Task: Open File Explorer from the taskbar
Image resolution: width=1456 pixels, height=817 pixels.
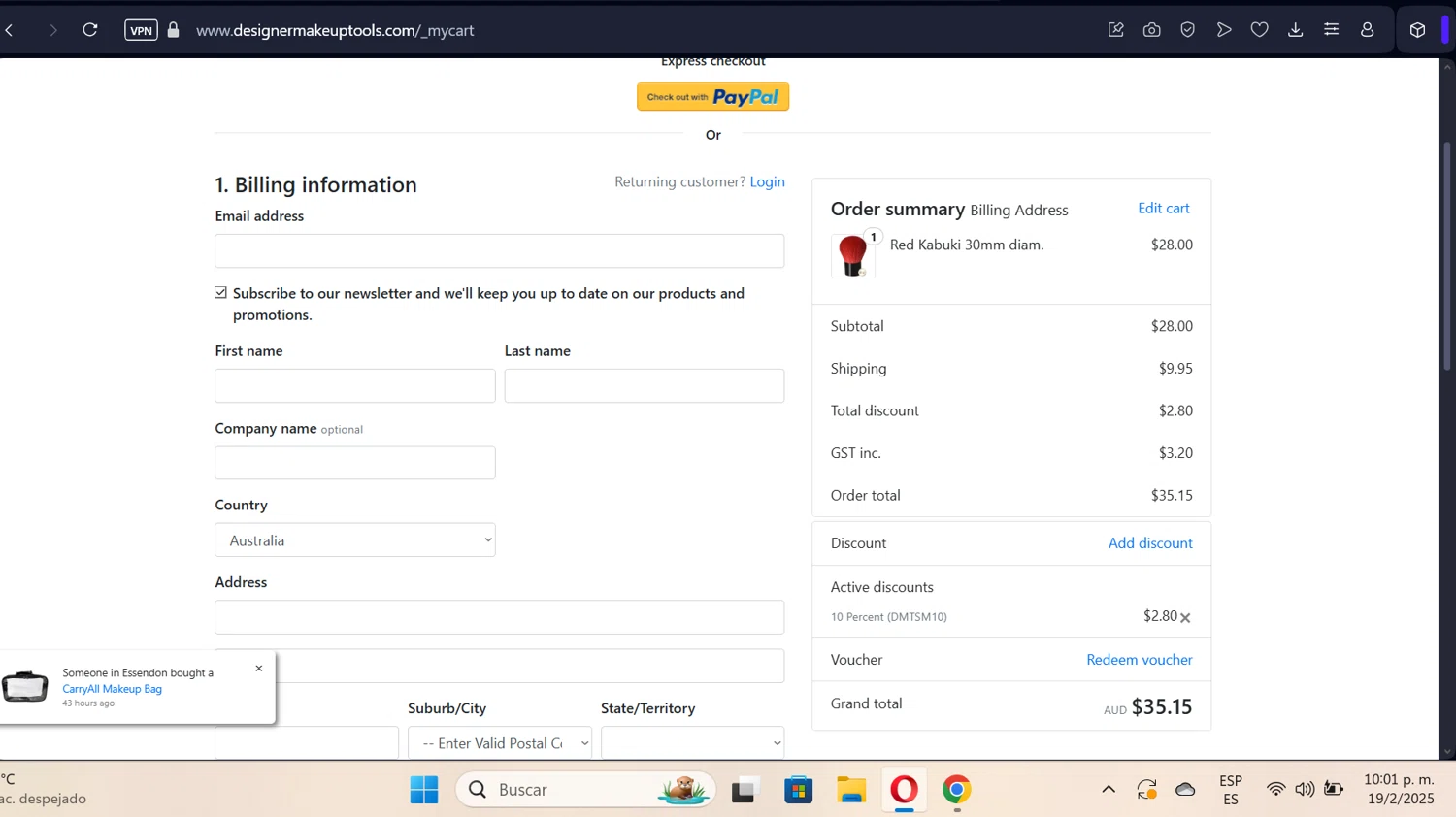Action: tap(851, 790)
